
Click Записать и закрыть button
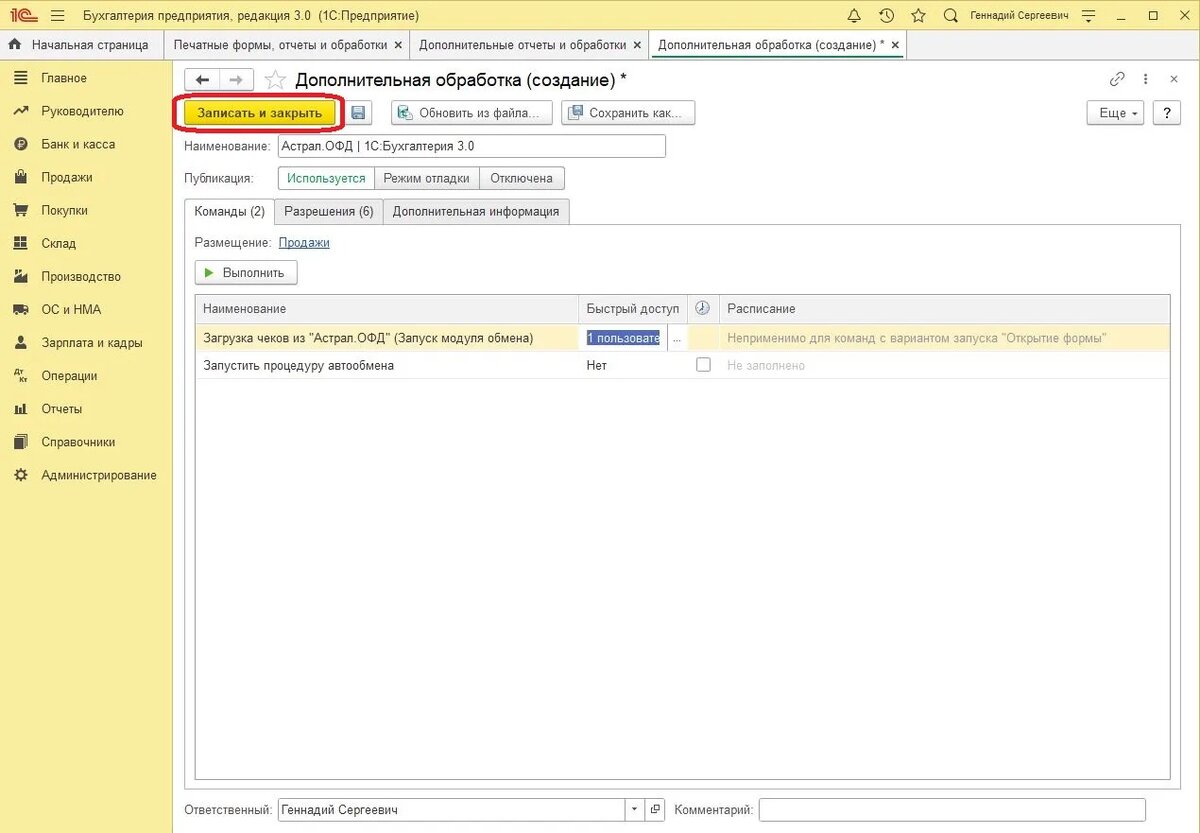tap(259, 113)
